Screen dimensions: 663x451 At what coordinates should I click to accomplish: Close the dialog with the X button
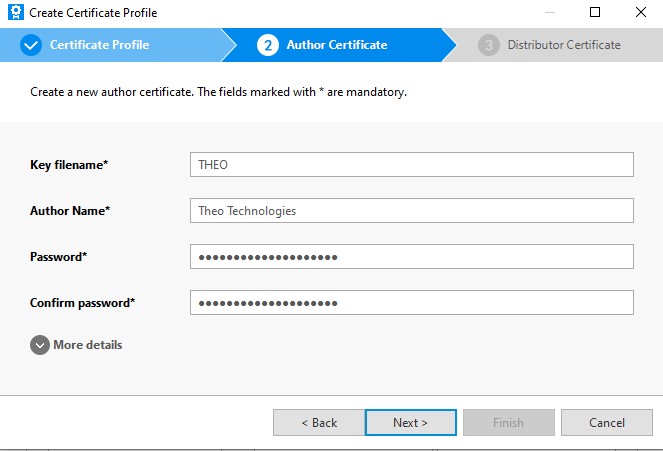tap(640, 13)
